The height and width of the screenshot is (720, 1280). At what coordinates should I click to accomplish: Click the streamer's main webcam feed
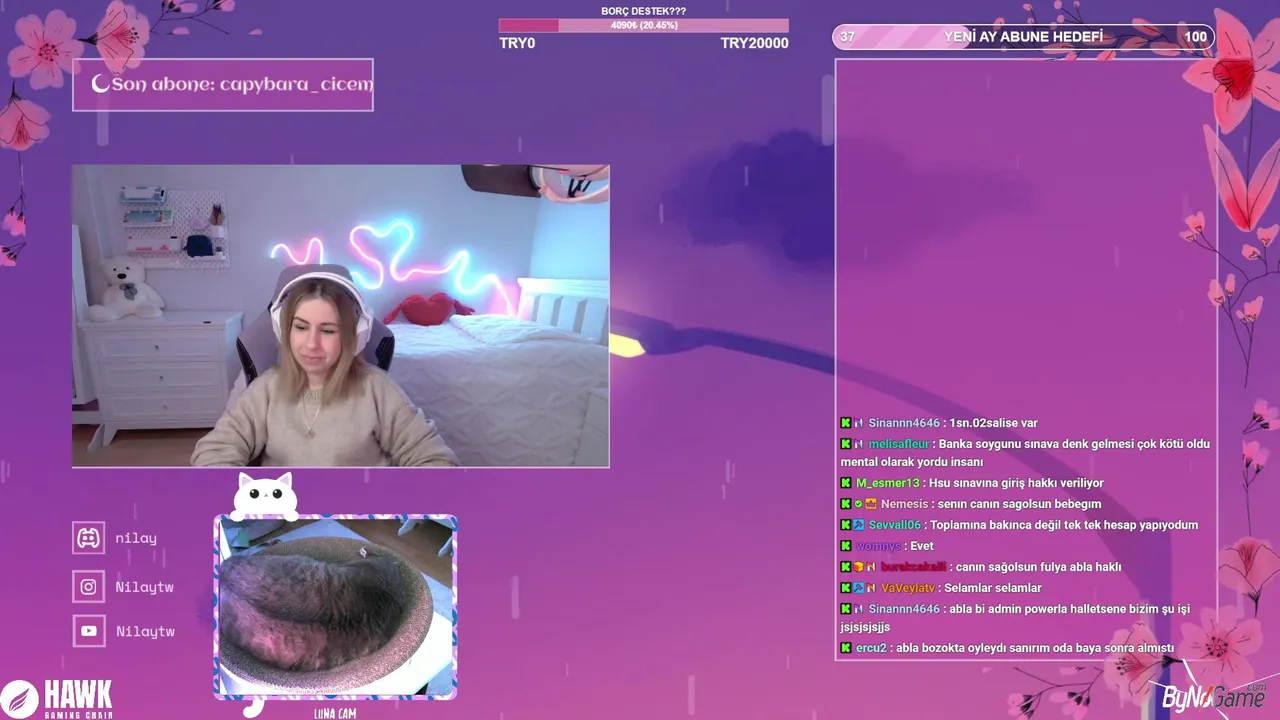pos(340,316)
